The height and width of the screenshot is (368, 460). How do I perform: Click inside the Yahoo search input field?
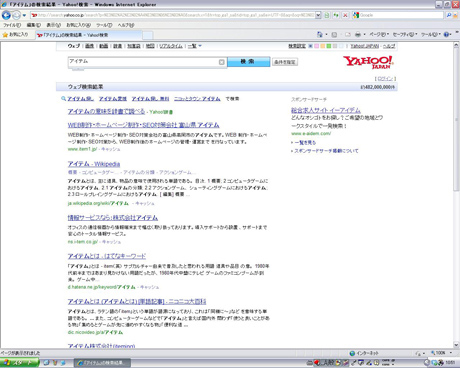143,62
